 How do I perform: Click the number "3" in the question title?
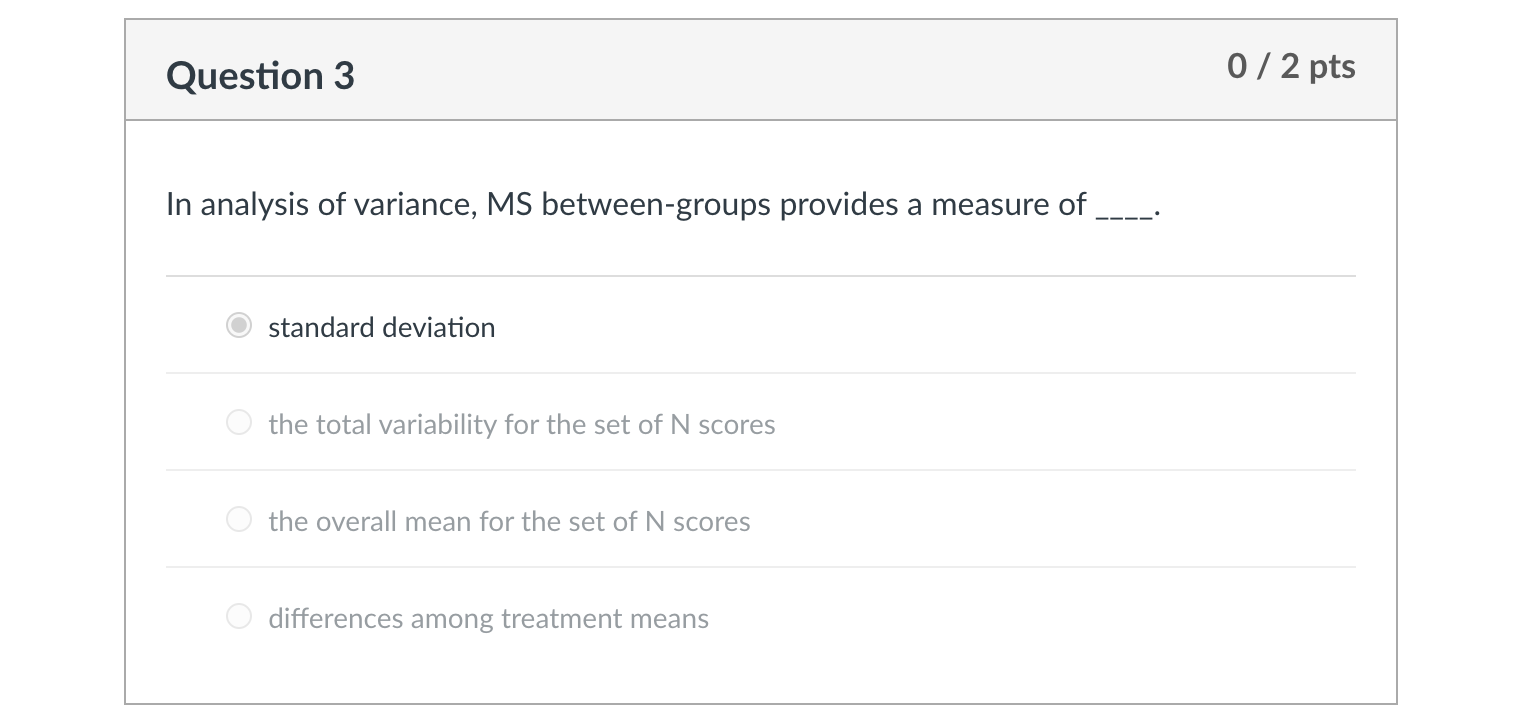pyautogui.click(x=343, y=76)
